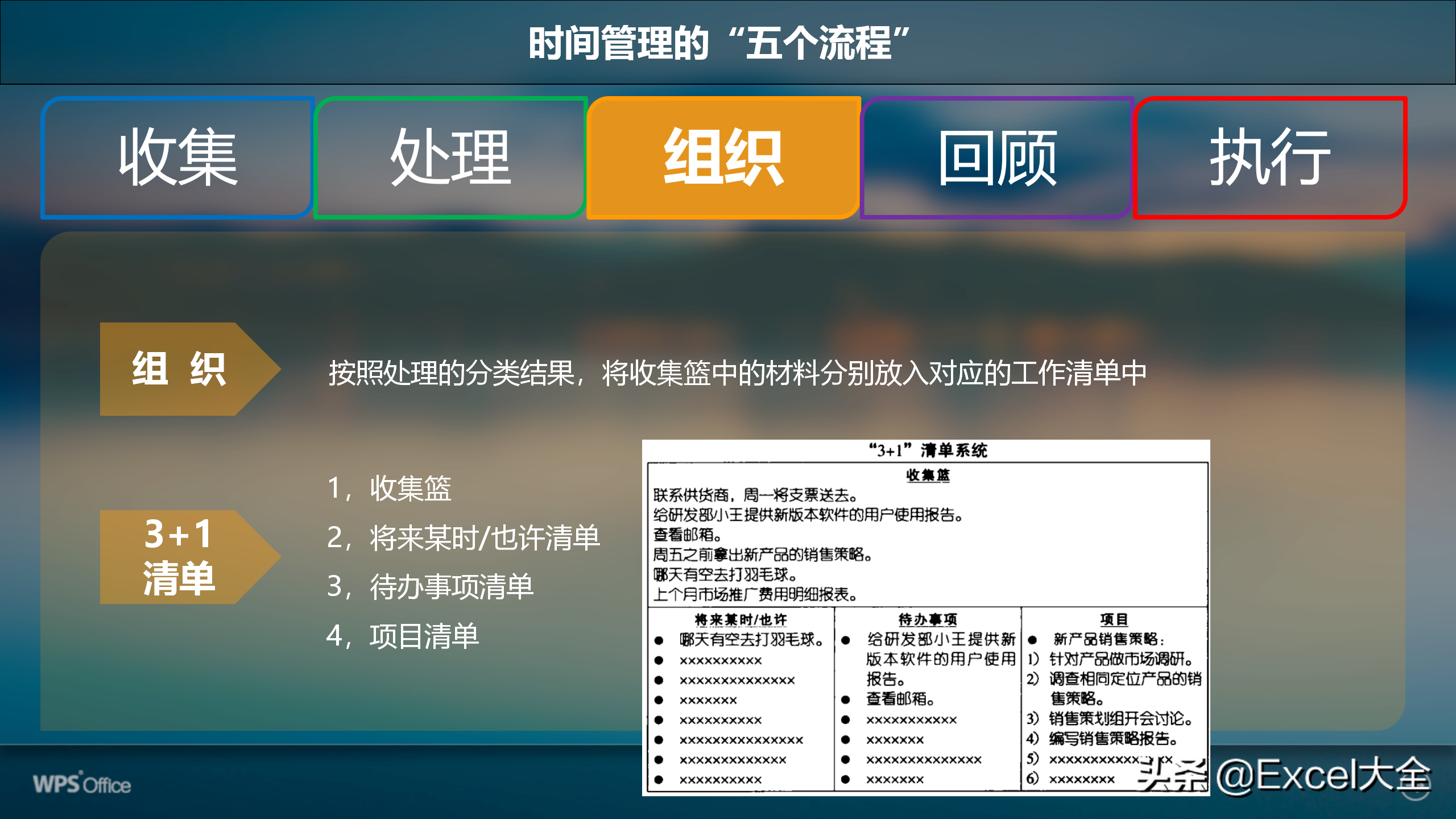Select the red-bordered 执行 tab
The width and height of the screenshot is (1456, 819).
click(1269, 158)
